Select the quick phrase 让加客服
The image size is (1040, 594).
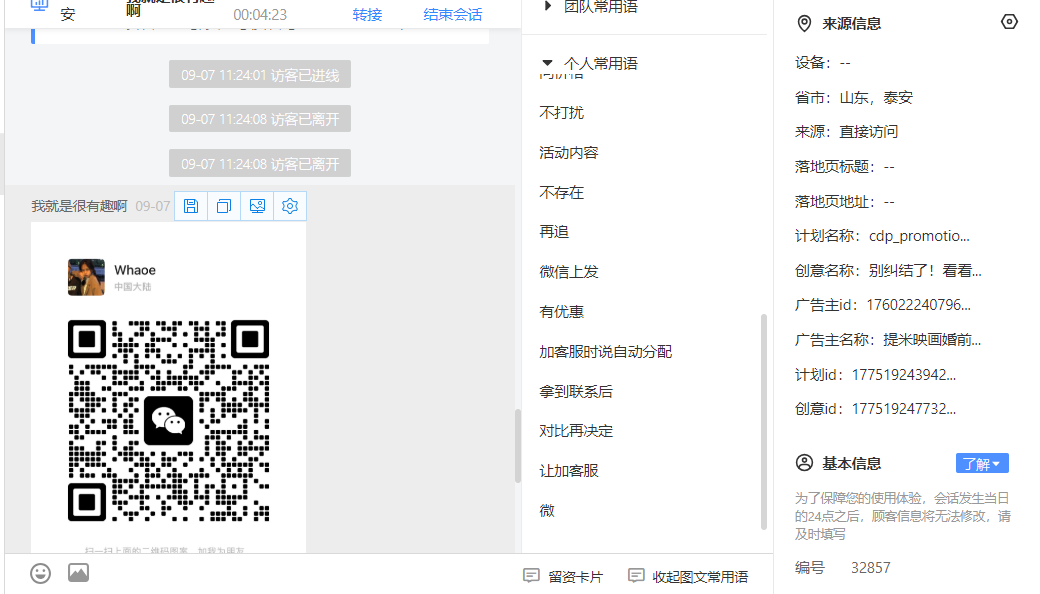[x=568, y=471]
